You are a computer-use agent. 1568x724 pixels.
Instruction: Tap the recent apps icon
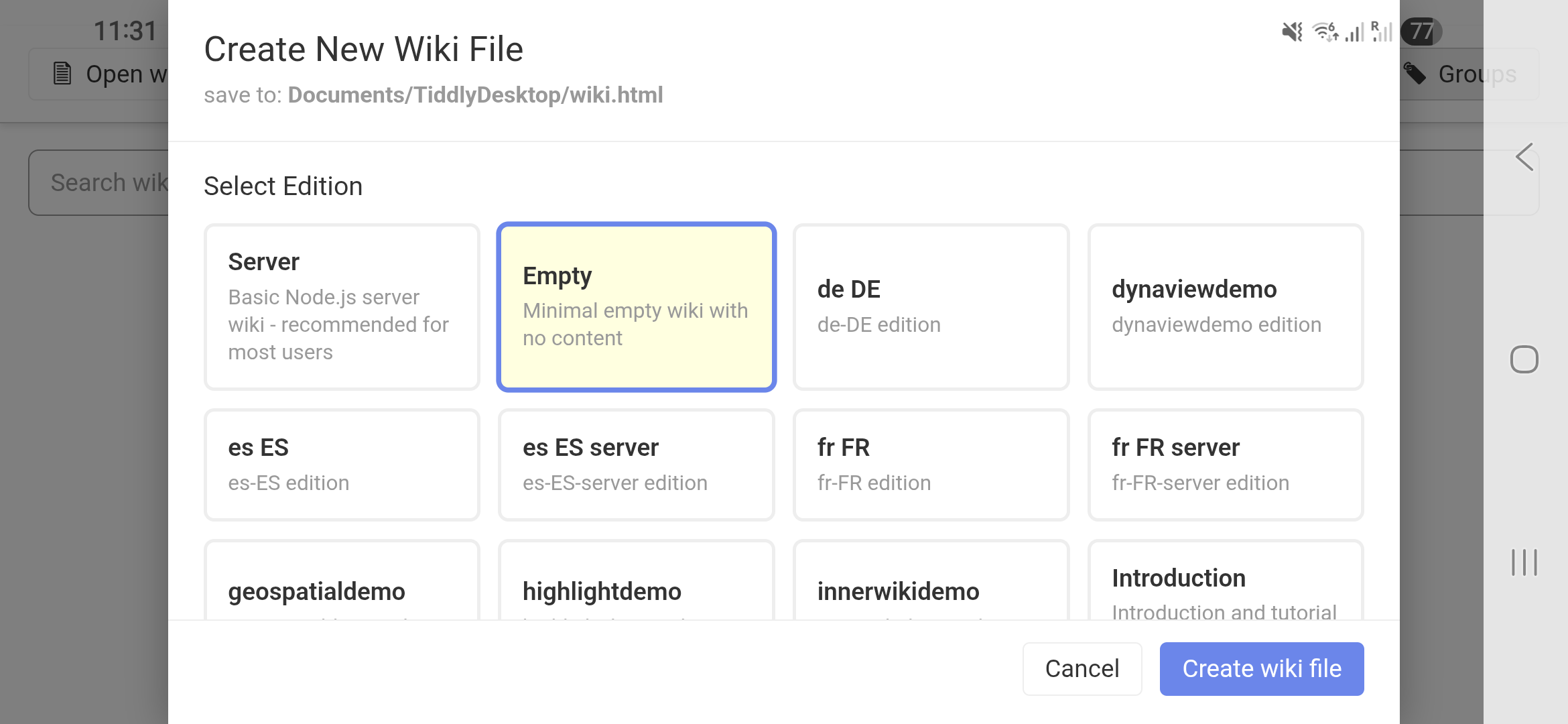(x=1524, y=562)
